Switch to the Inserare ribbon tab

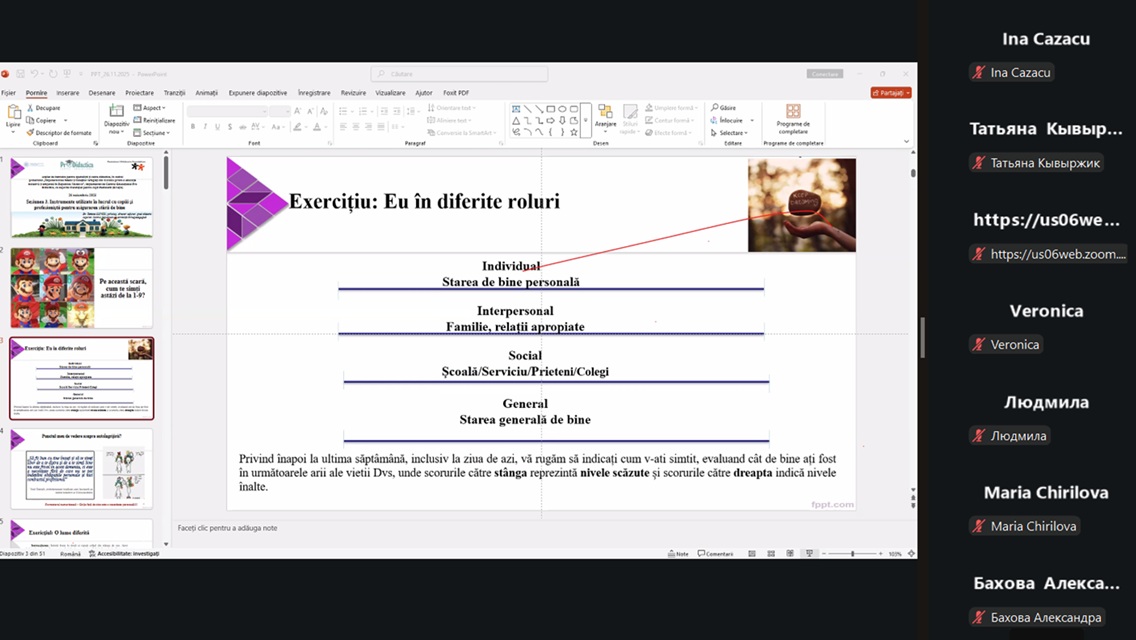(x=68, y=93)
